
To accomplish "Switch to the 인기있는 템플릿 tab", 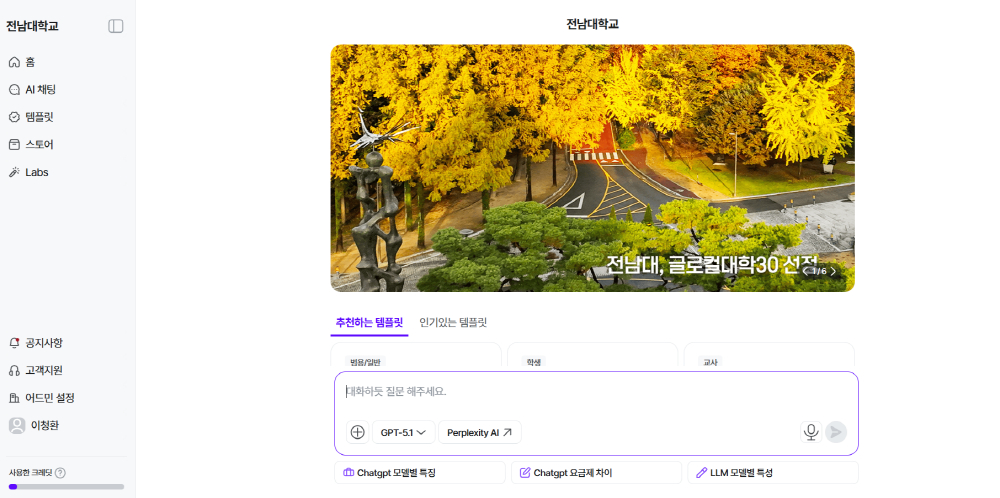I will (x=453, y=323).
